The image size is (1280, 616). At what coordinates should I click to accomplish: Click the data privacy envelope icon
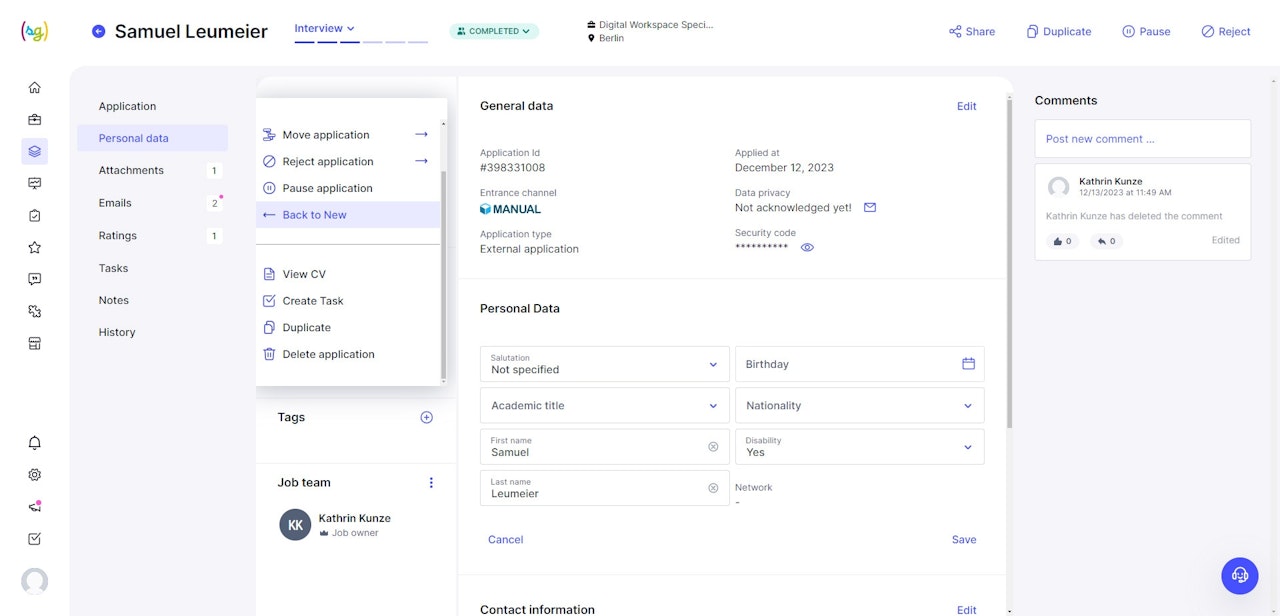tap(869, 208)
